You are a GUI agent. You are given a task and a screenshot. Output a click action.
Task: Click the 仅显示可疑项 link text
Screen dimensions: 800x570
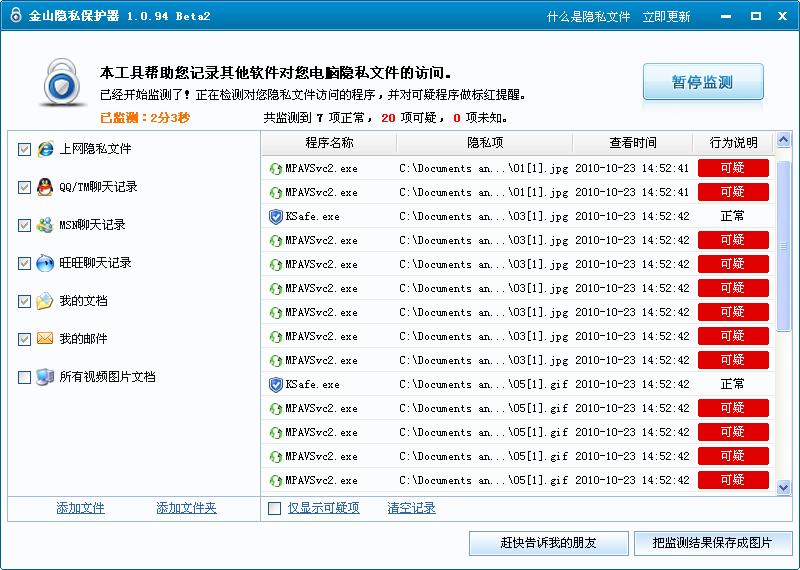[x=323, y=508]
